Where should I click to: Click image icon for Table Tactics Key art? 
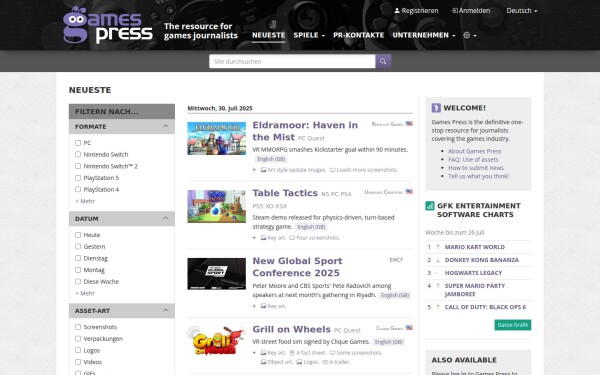coord(263,238)
